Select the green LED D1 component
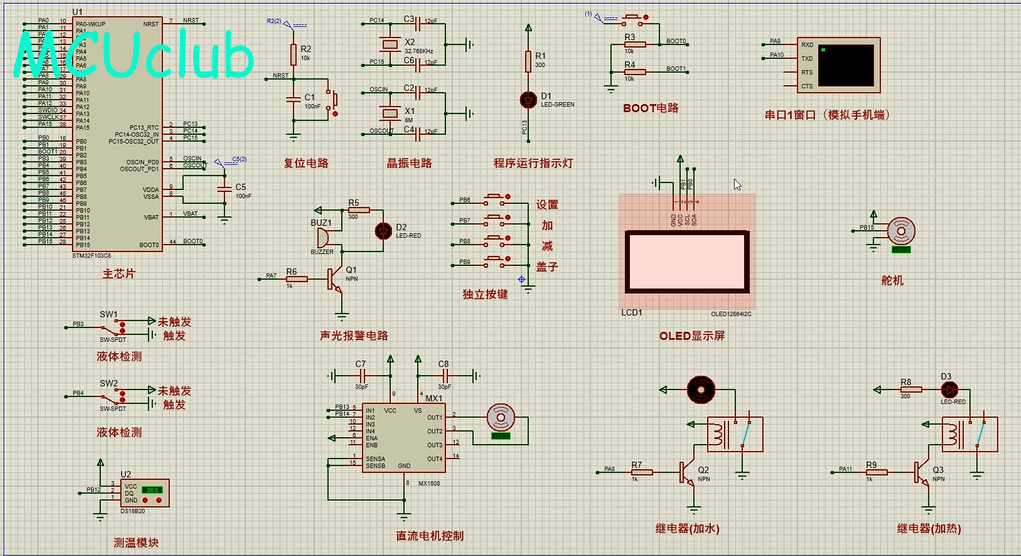This screenshot has width=1021, height=556. pos(528,100)
